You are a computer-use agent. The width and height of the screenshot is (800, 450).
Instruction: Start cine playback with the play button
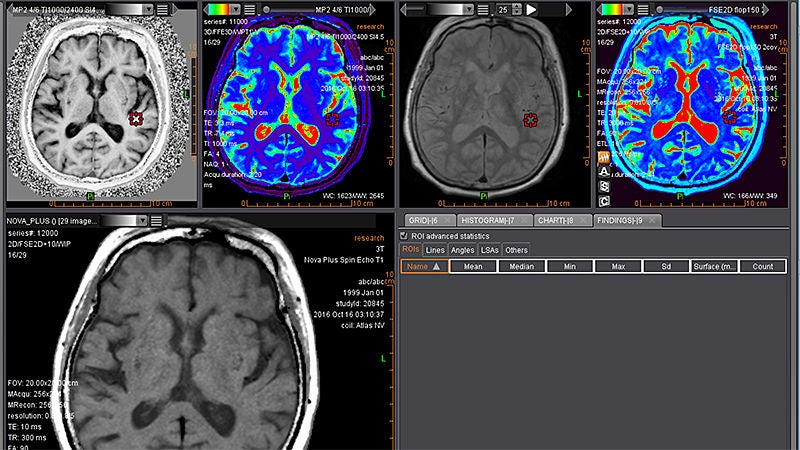(531, 9)
